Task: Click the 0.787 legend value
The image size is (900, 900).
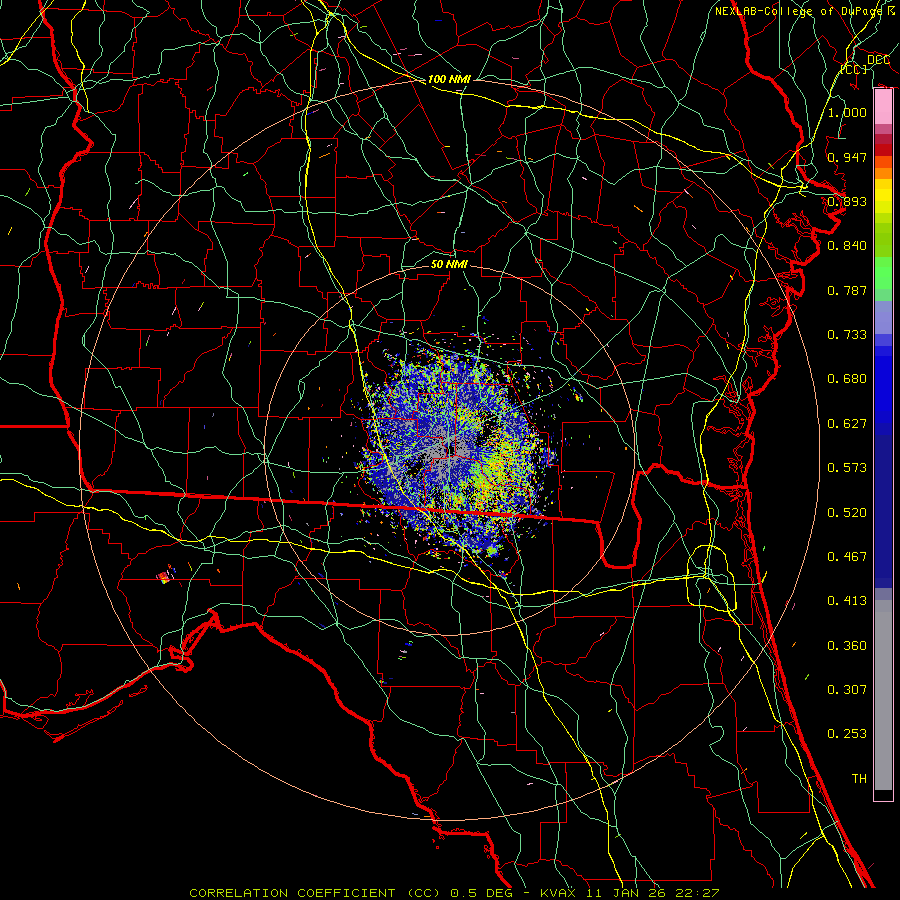Action: pos(847,290)
